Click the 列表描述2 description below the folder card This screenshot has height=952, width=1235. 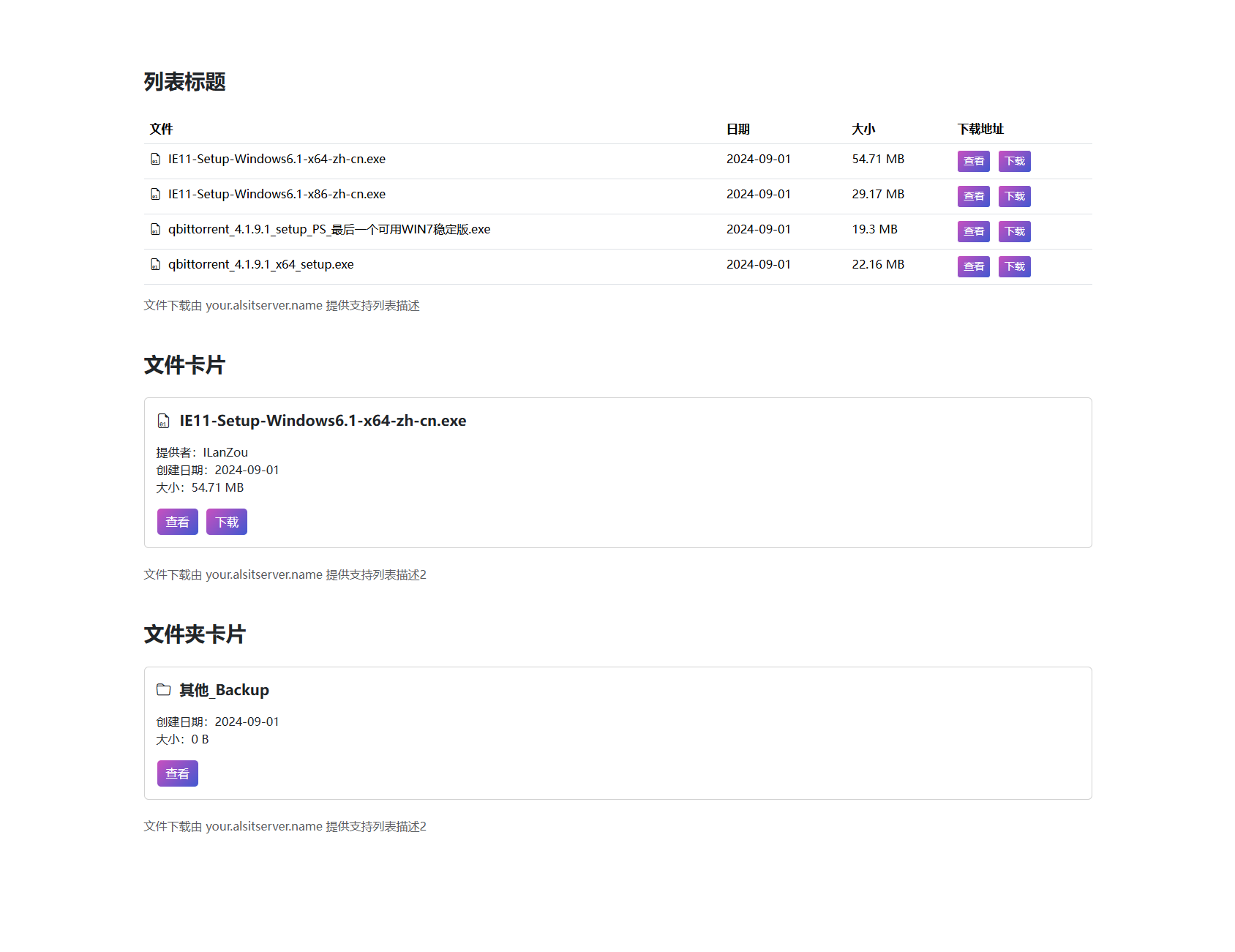285,826
